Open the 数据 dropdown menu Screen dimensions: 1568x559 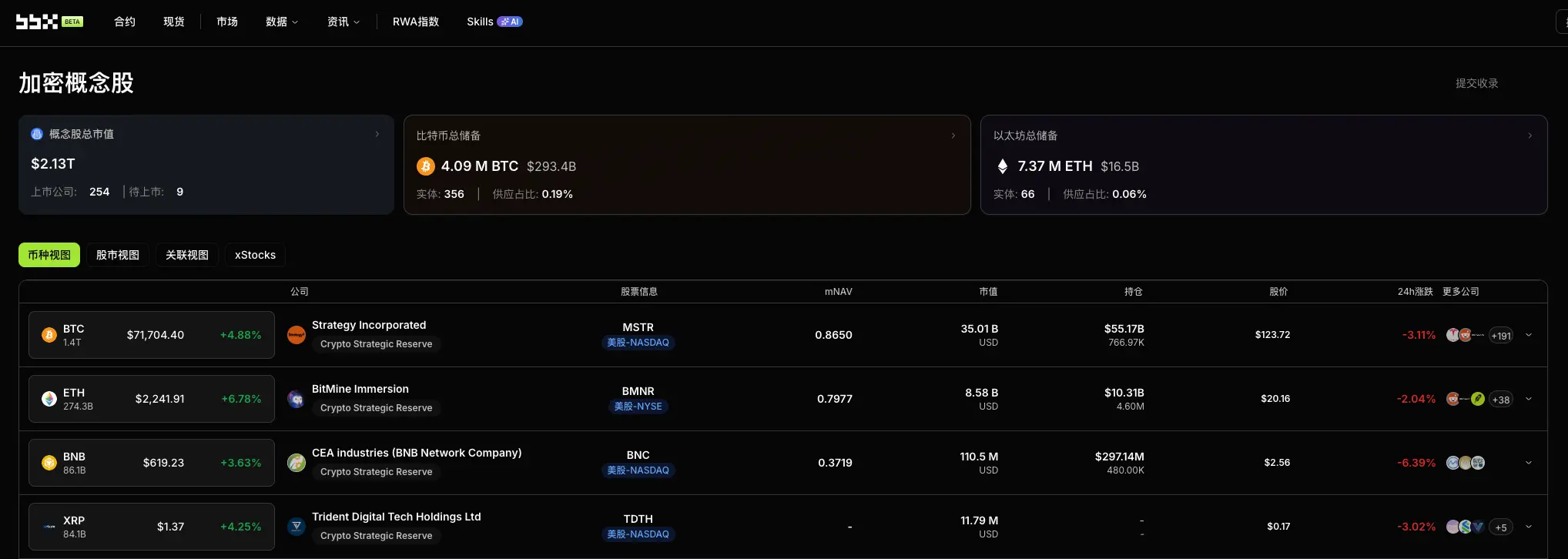282,22
